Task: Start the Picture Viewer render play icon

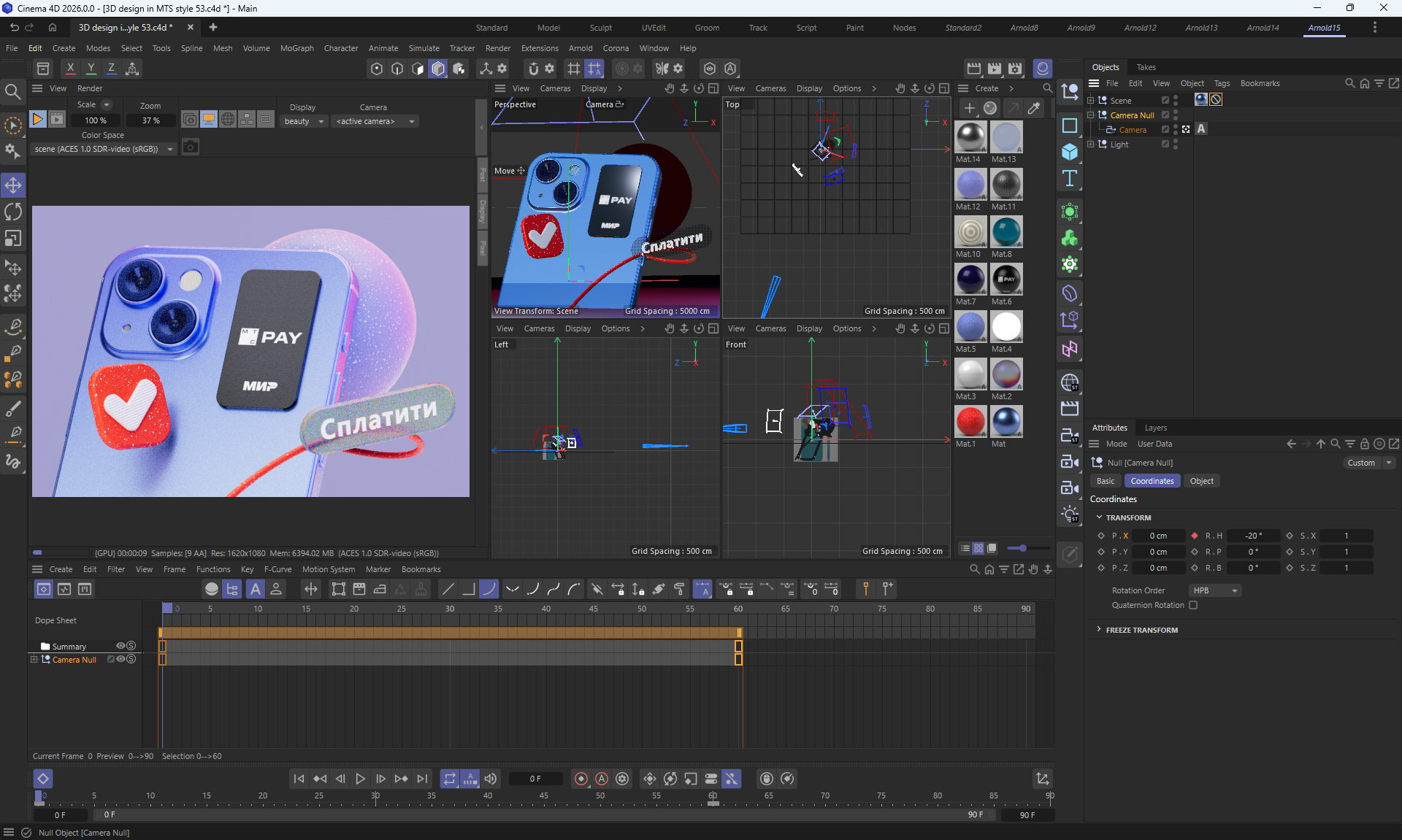Action: tap(37, 119)
